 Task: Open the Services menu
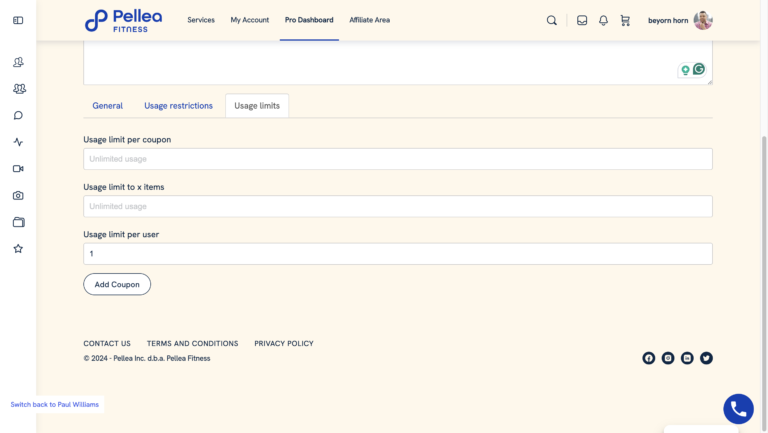(201, 20)
